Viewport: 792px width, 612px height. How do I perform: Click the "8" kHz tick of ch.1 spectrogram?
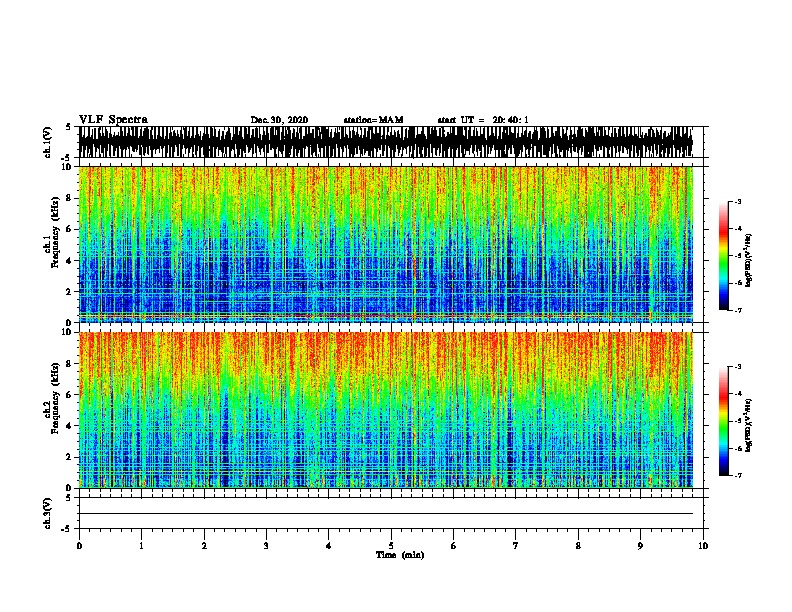(70, 198)
